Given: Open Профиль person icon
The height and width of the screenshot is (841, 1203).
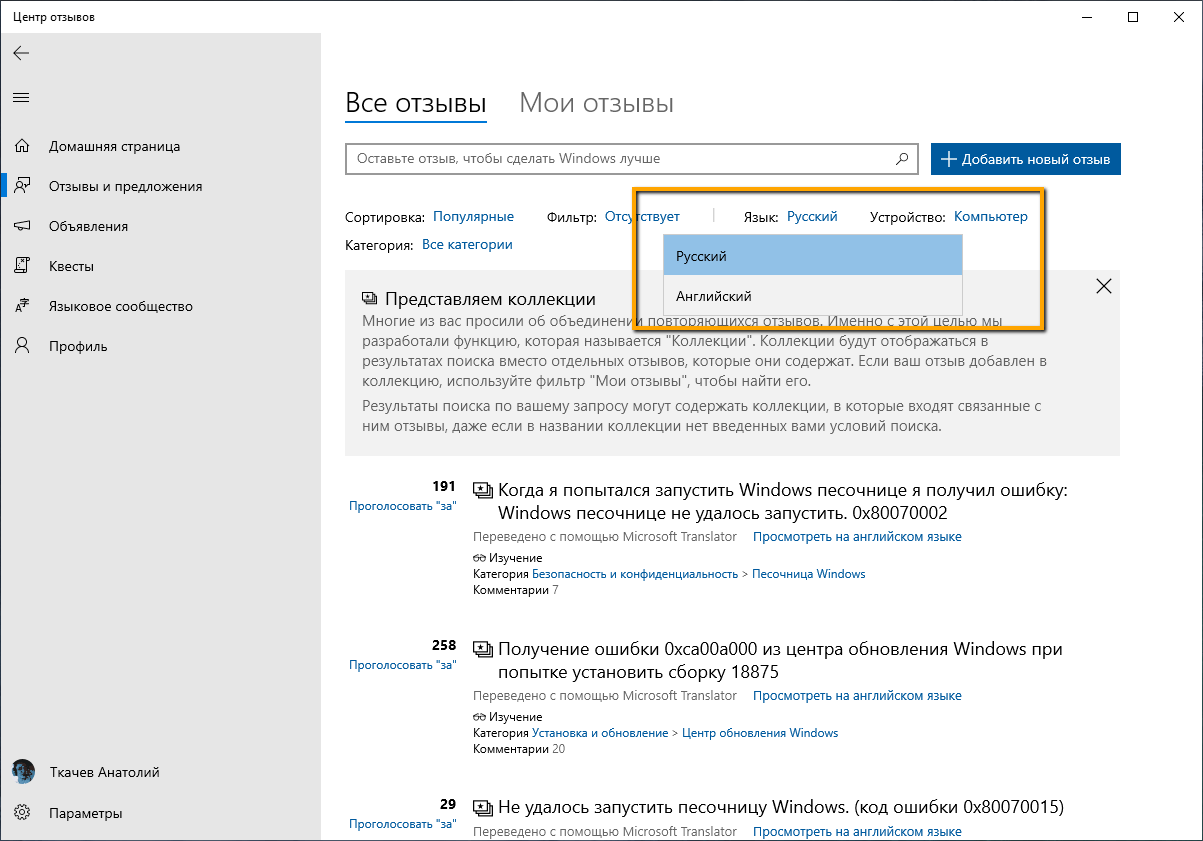Looking at the screenshot, I should click(x=22, y=346).
